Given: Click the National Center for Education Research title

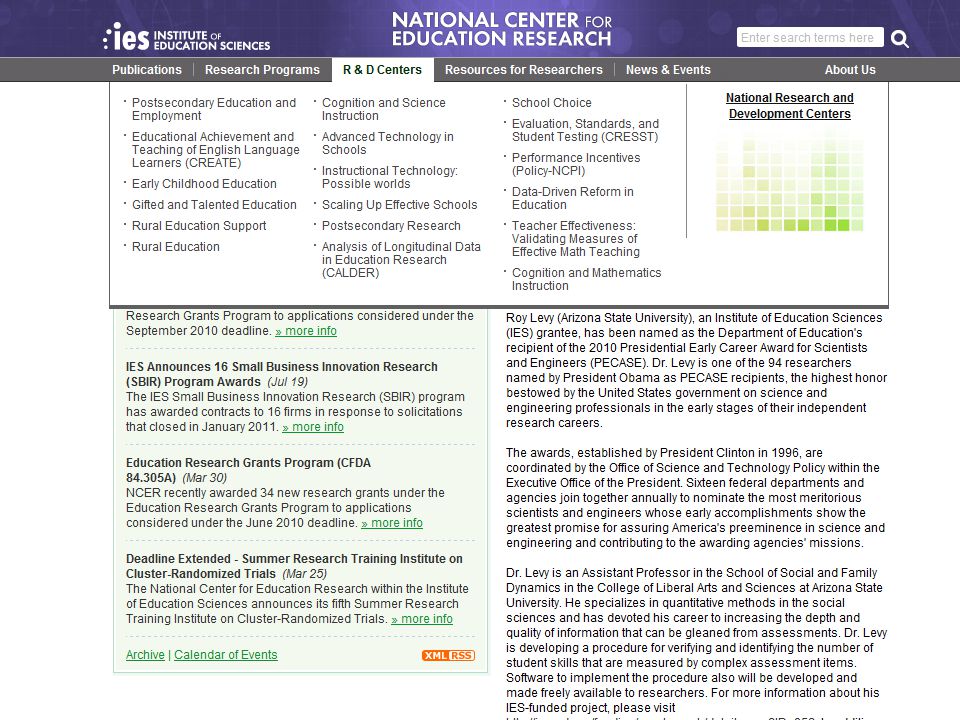Looking at the screenshot, I should (502, 29).
